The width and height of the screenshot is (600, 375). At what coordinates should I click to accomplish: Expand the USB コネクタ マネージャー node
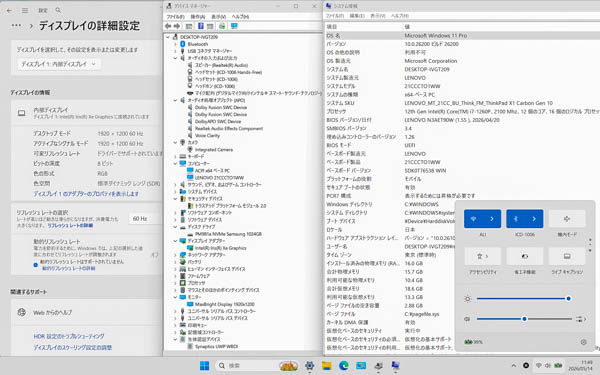pos(175,51)
